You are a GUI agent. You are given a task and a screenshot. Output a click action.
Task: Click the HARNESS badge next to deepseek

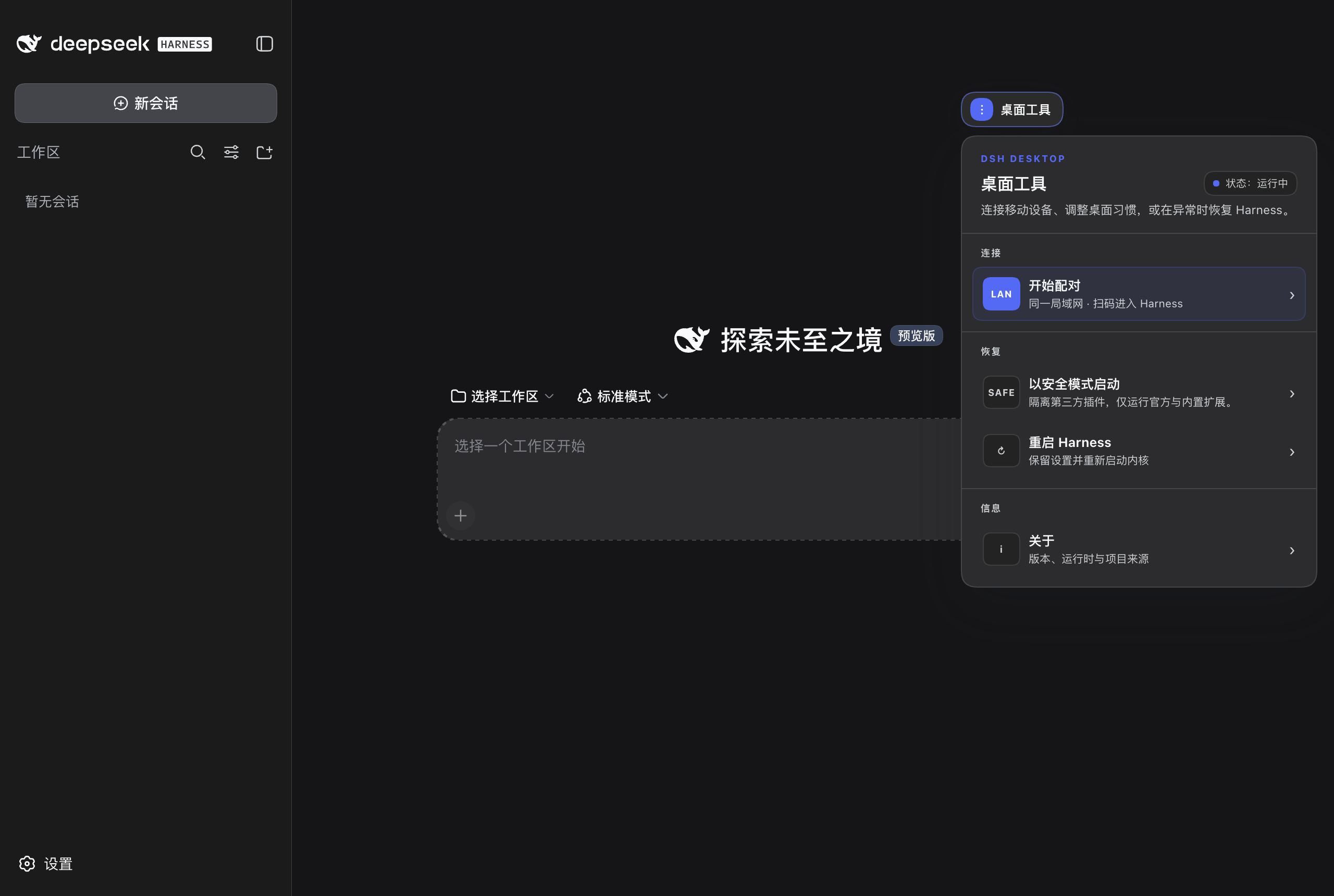click(184, 45)
